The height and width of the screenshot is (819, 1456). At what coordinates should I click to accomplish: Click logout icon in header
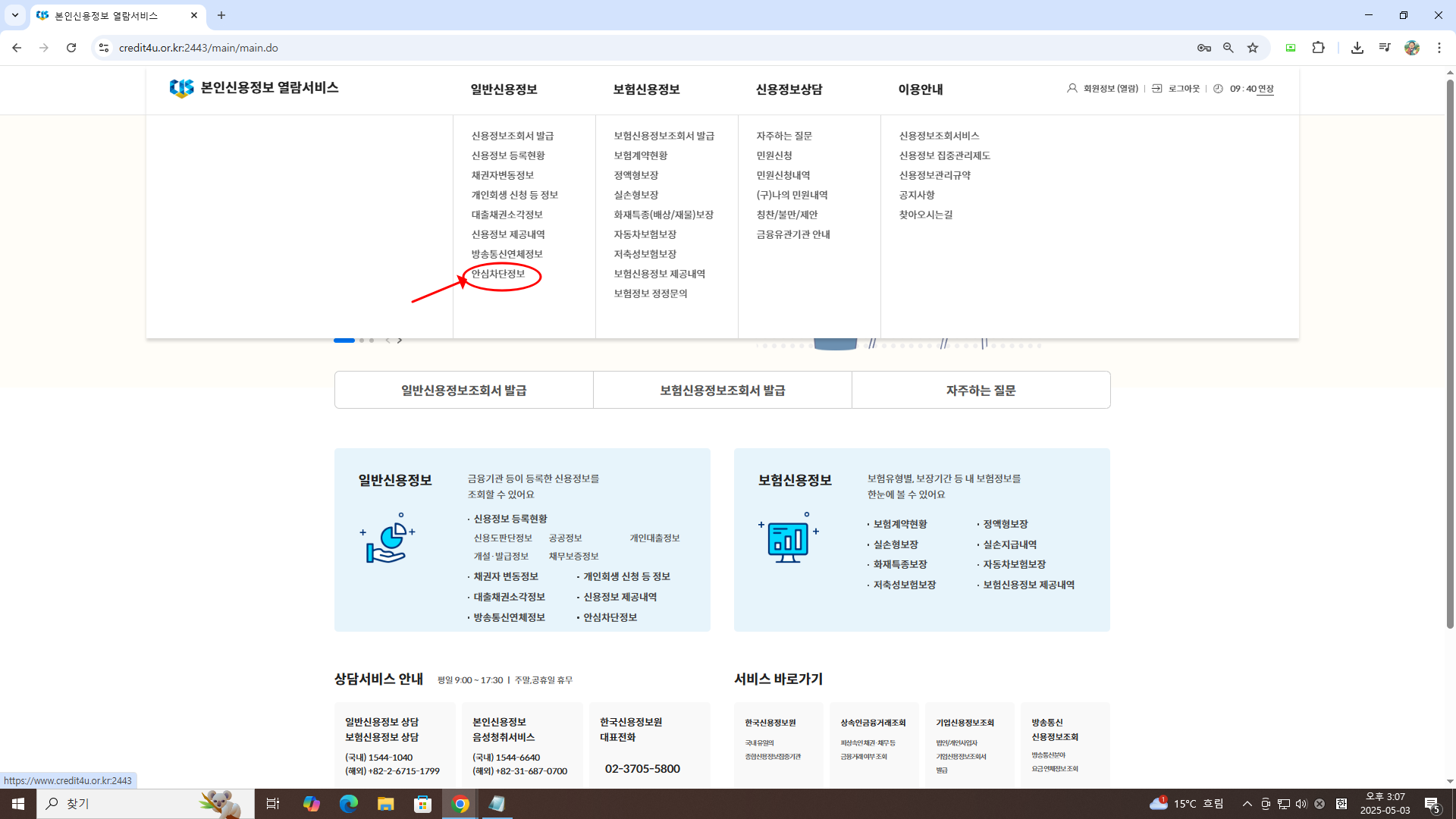click(x=1157, y=89)
